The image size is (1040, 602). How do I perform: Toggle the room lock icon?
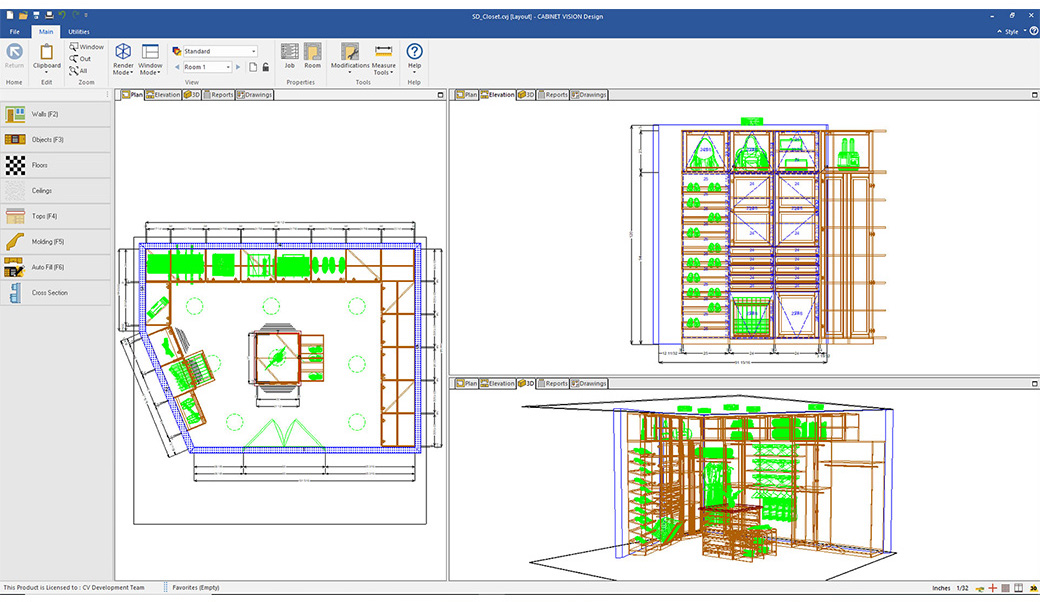pyautogui.click(x=266, y=66)
